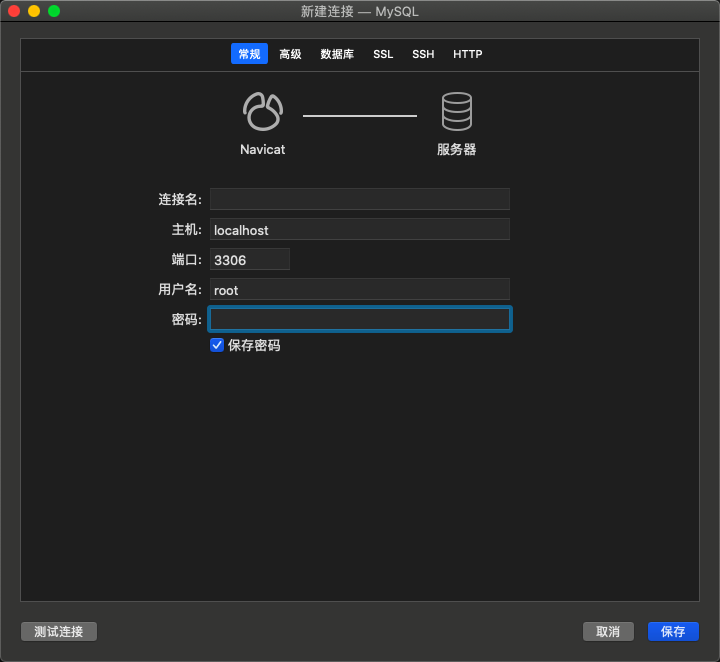Click the Navicat logo icon

coord(263,112)
